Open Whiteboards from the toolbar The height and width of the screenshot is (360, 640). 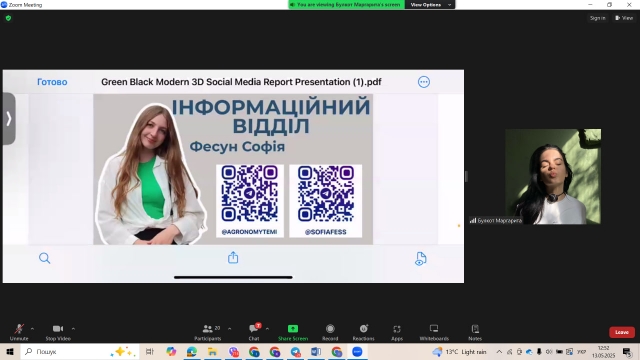pos(434,332)
